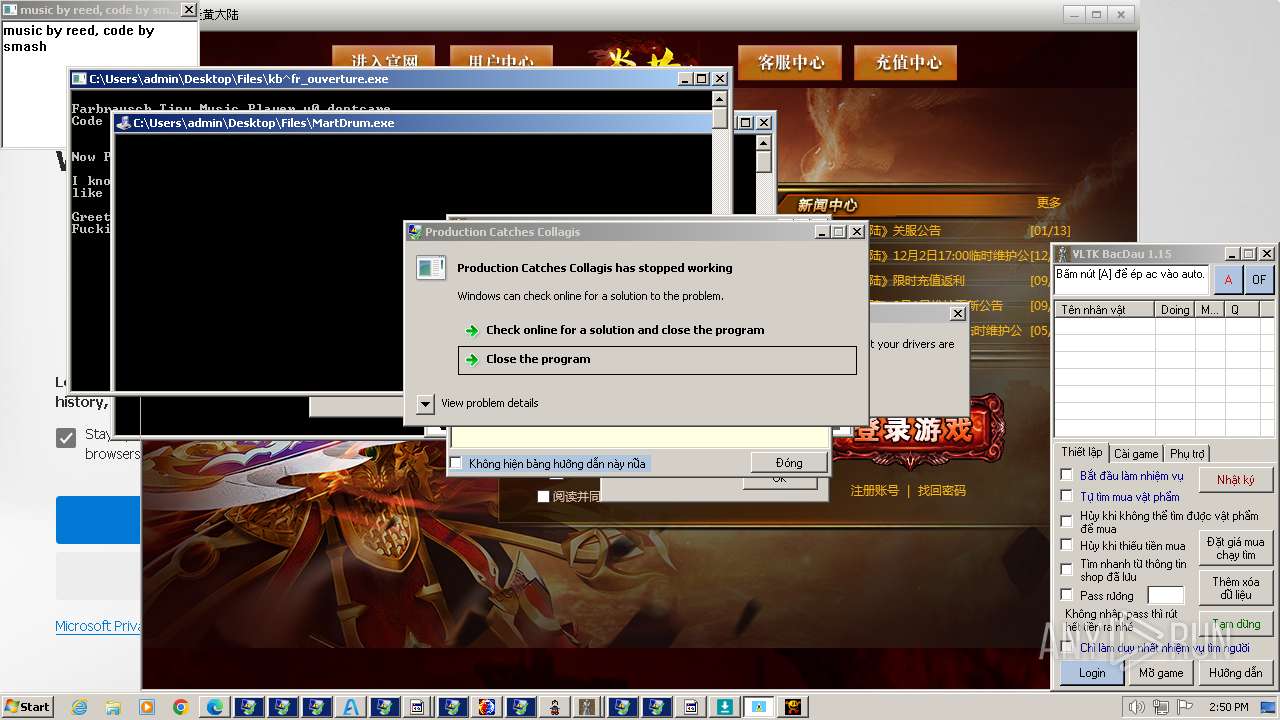The height and width of the screenshot is (720, 1280).
Task: Click the 'OF' button in VLTK
Action: (x=1259, y=280)
